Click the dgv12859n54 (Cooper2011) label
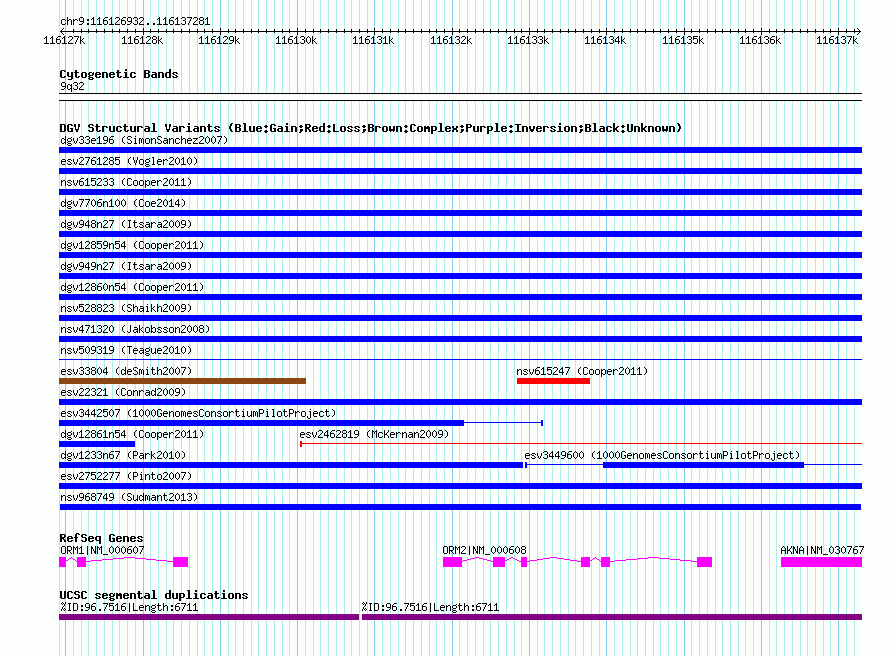The height and width of the screenshot is (656, 890). 132,245
